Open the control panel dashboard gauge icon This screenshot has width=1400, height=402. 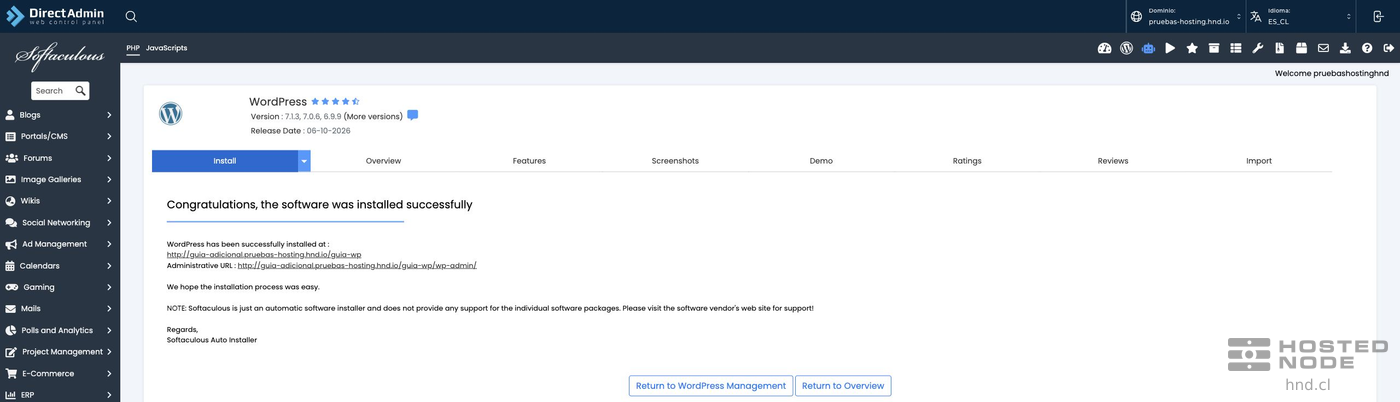coord(1104,48)
